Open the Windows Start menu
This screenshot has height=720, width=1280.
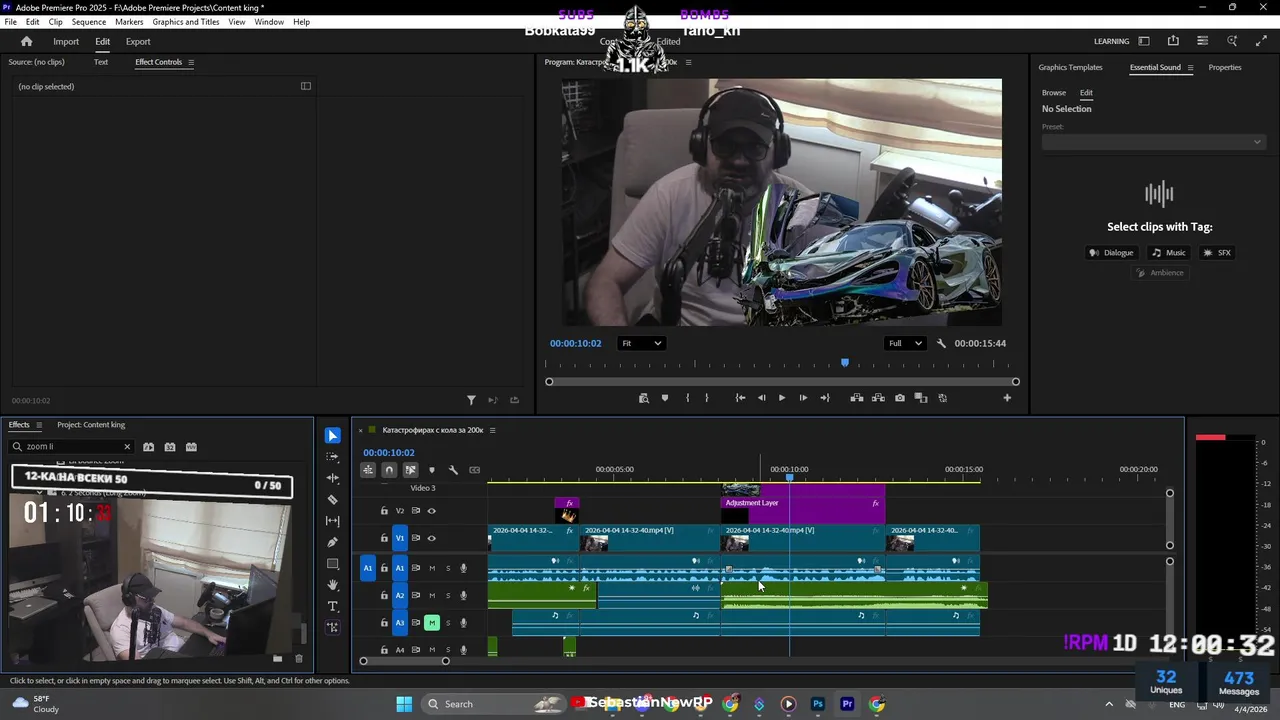point(404,704)
